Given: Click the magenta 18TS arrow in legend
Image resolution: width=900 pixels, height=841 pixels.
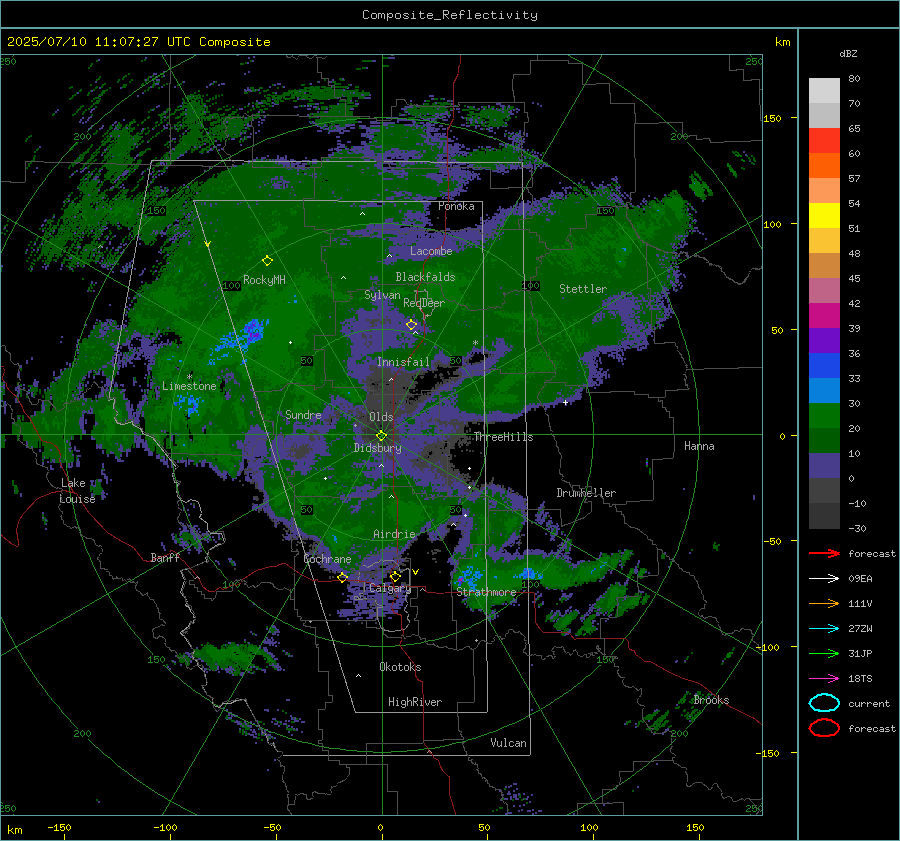Looking at the screenshot, I should [x=824, y=678].
